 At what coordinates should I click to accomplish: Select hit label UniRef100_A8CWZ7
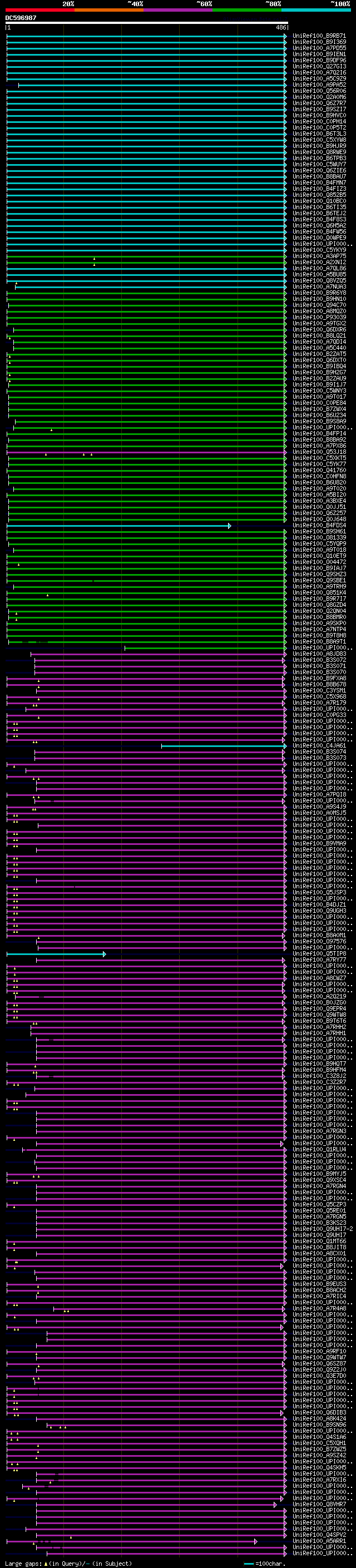point(319,978)
